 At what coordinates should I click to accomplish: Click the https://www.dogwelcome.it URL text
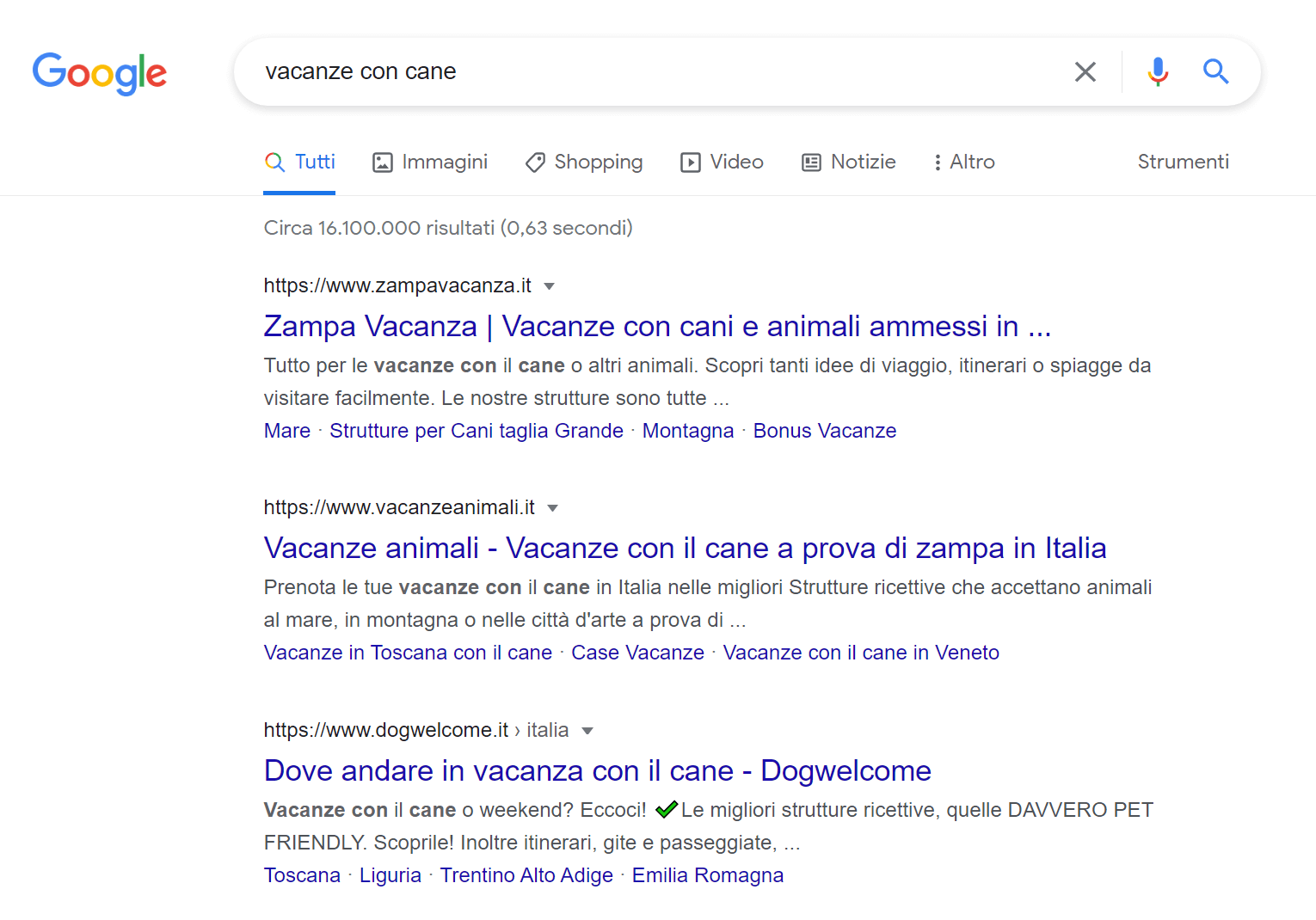pos(386,730)
